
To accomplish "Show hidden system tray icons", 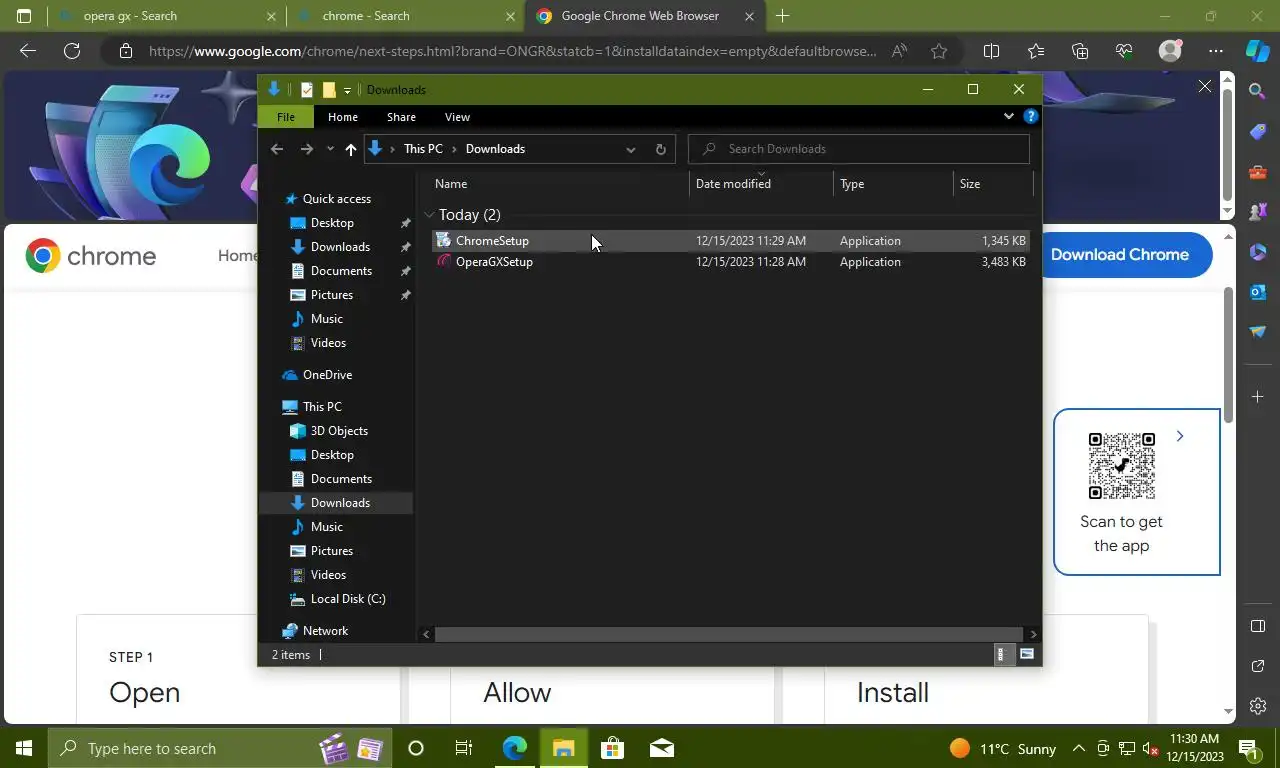I will point(1078,748).
